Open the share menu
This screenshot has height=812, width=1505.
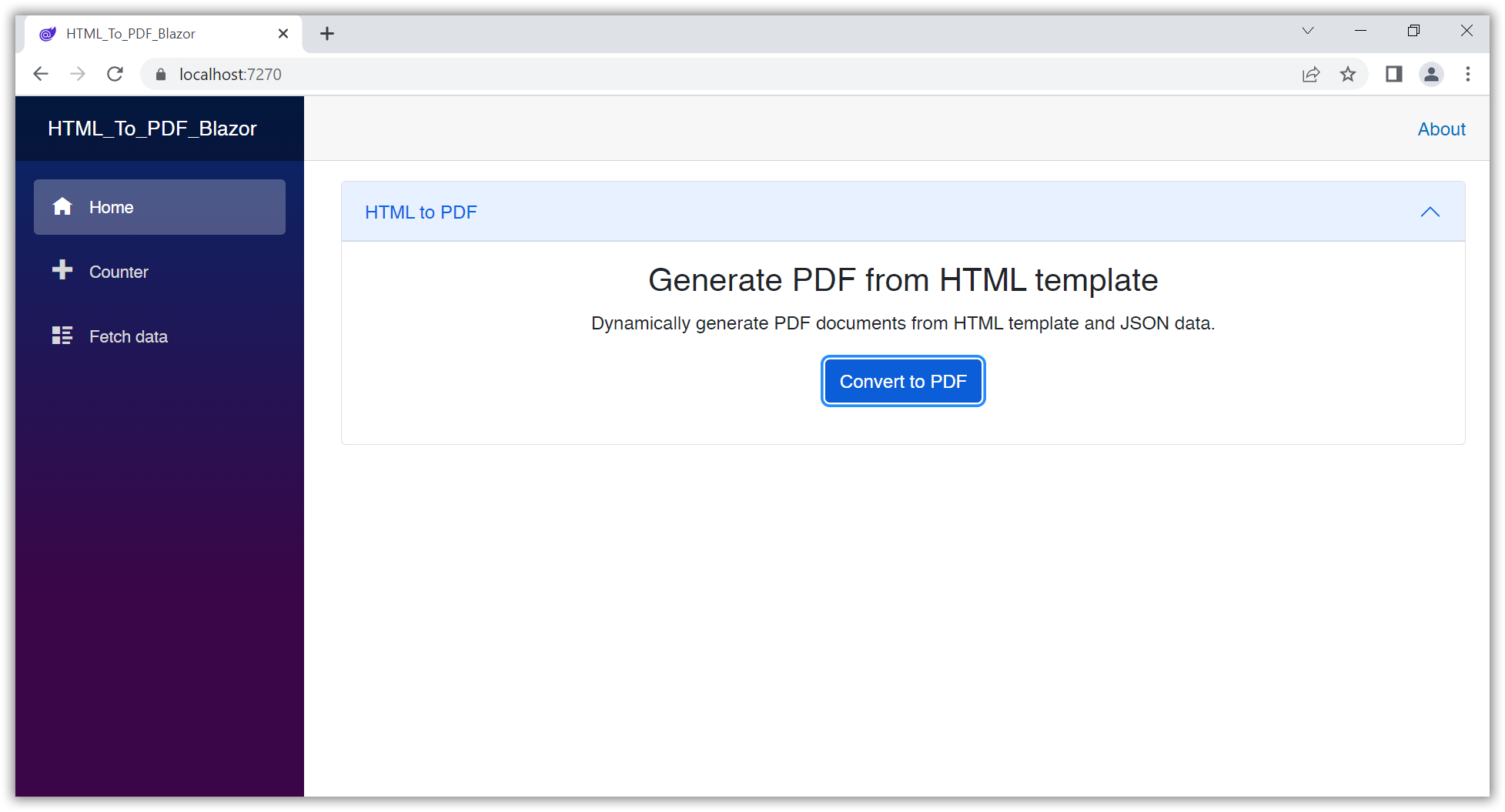tap(1311, 74)
